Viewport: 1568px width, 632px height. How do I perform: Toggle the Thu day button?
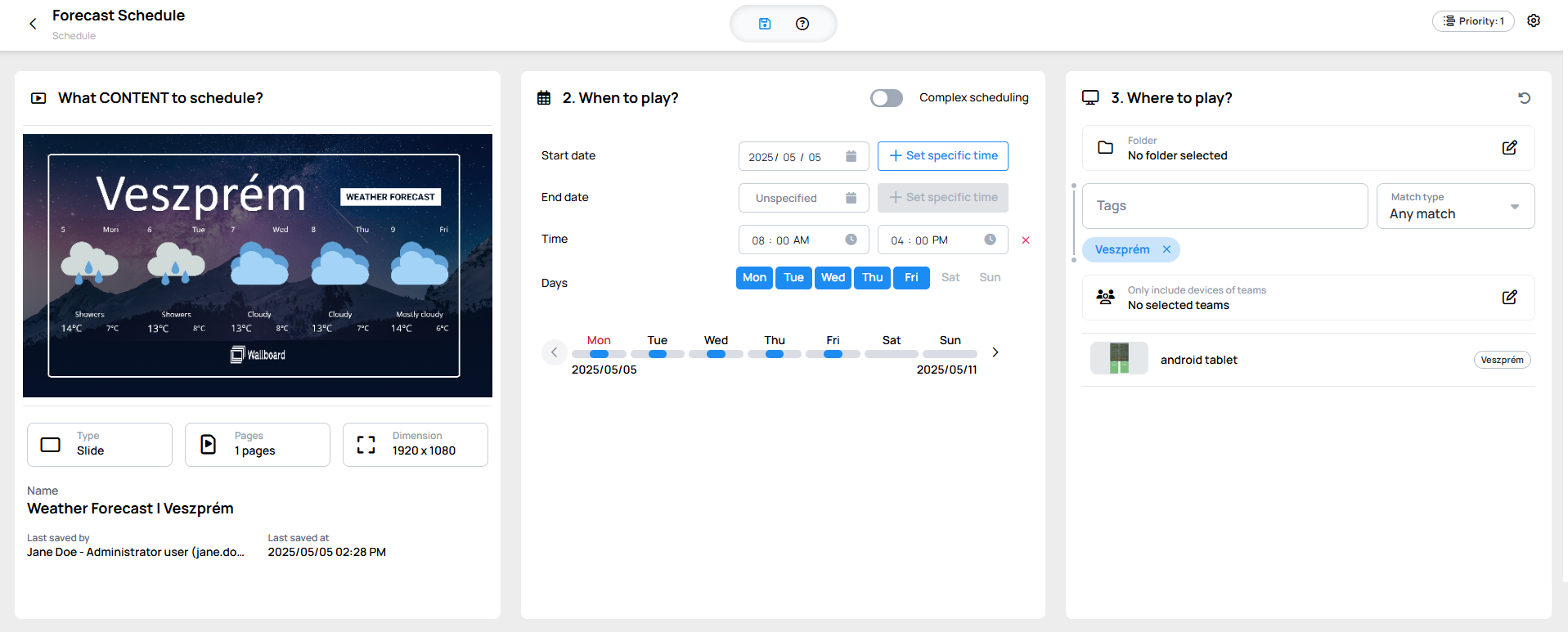pyautogui.click(x=872, y=278)
